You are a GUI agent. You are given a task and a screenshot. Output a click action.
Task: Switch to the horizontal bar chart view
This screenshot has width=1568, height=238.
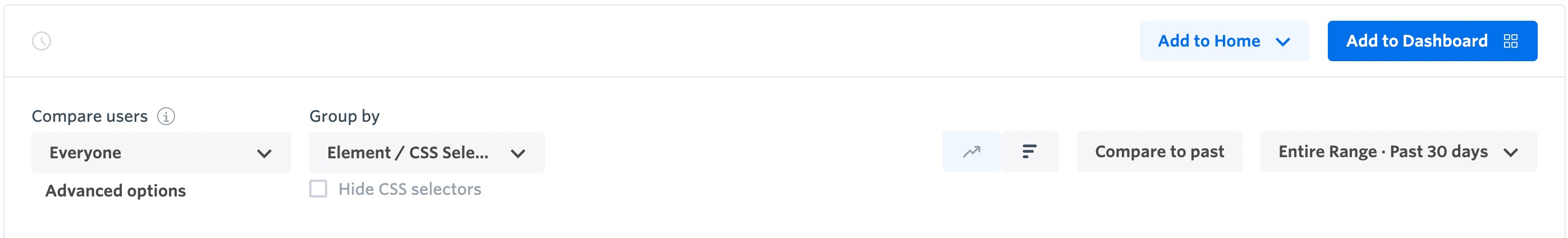[1029, 152]
